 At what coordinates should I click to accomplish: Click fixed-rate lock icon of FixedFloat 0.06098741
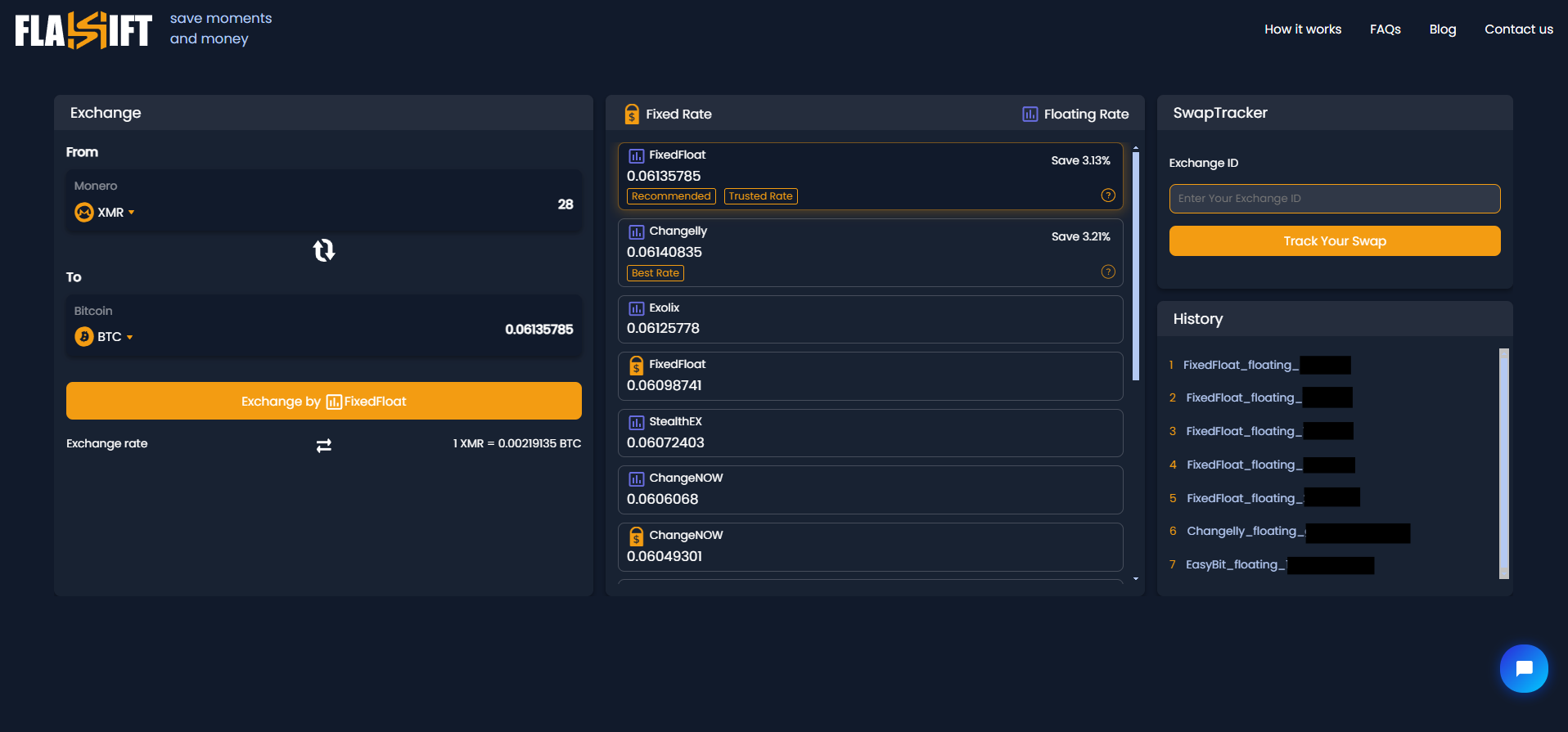[x=636, y=365]
